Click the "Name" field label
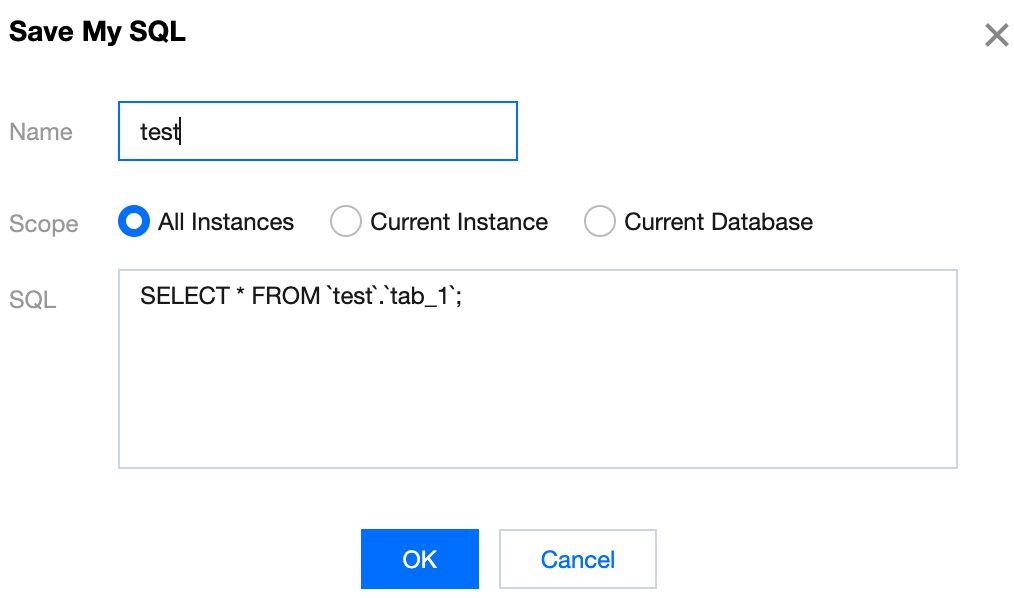1014x598 pixels. pos(41,132)
